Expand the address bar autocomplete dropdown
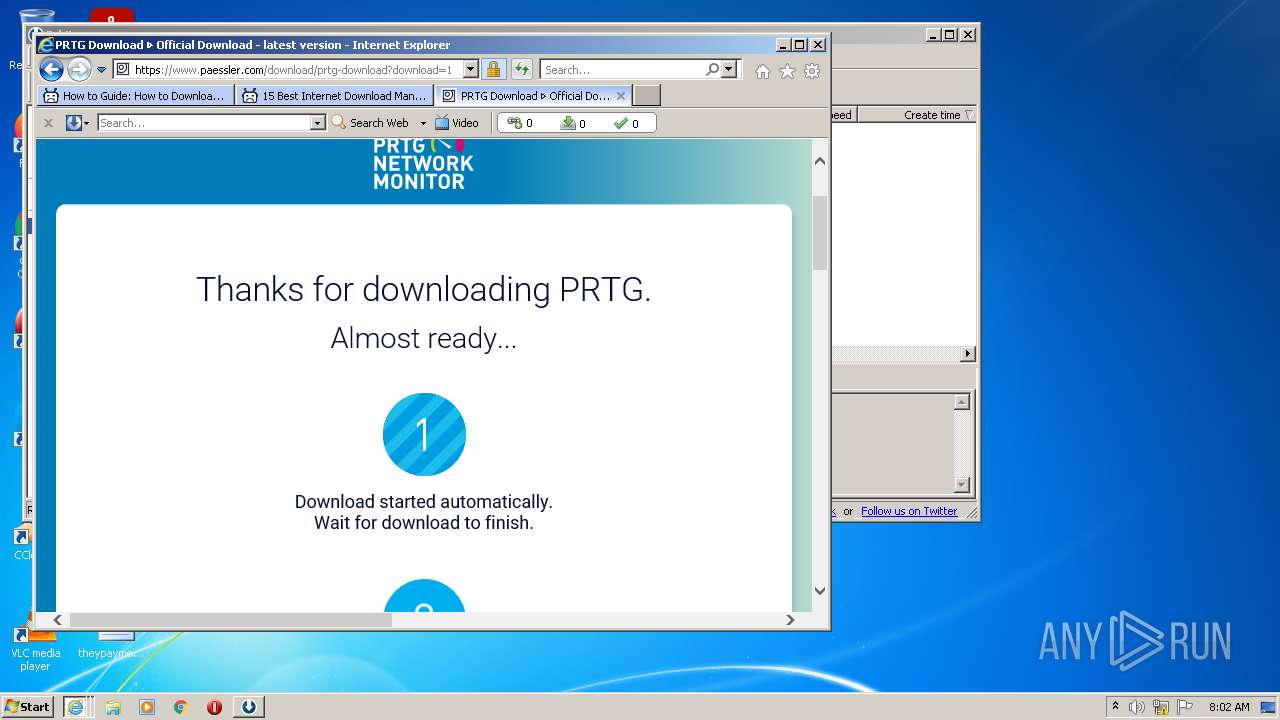The width and height of the screenshot is (1280, 720). click(x=470, y=70)
